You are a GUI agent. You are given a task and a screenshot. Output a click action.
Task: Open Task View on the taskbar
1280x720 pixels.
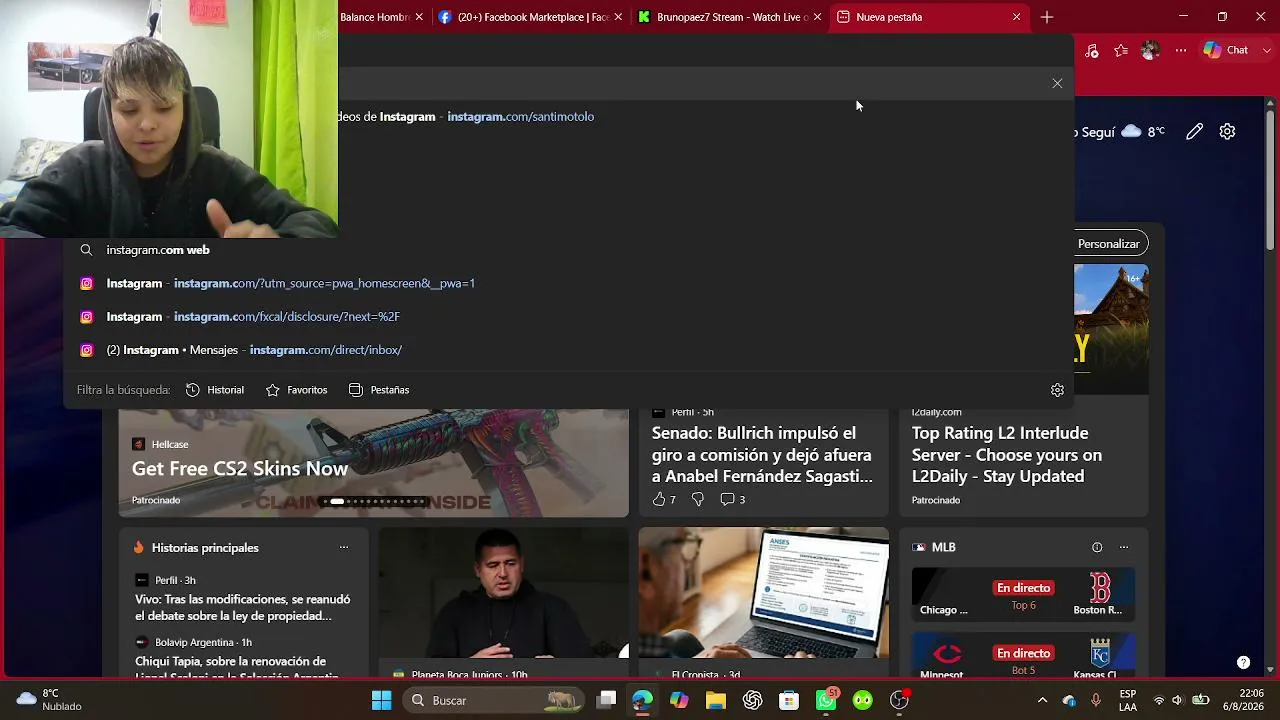coord(606,700)
